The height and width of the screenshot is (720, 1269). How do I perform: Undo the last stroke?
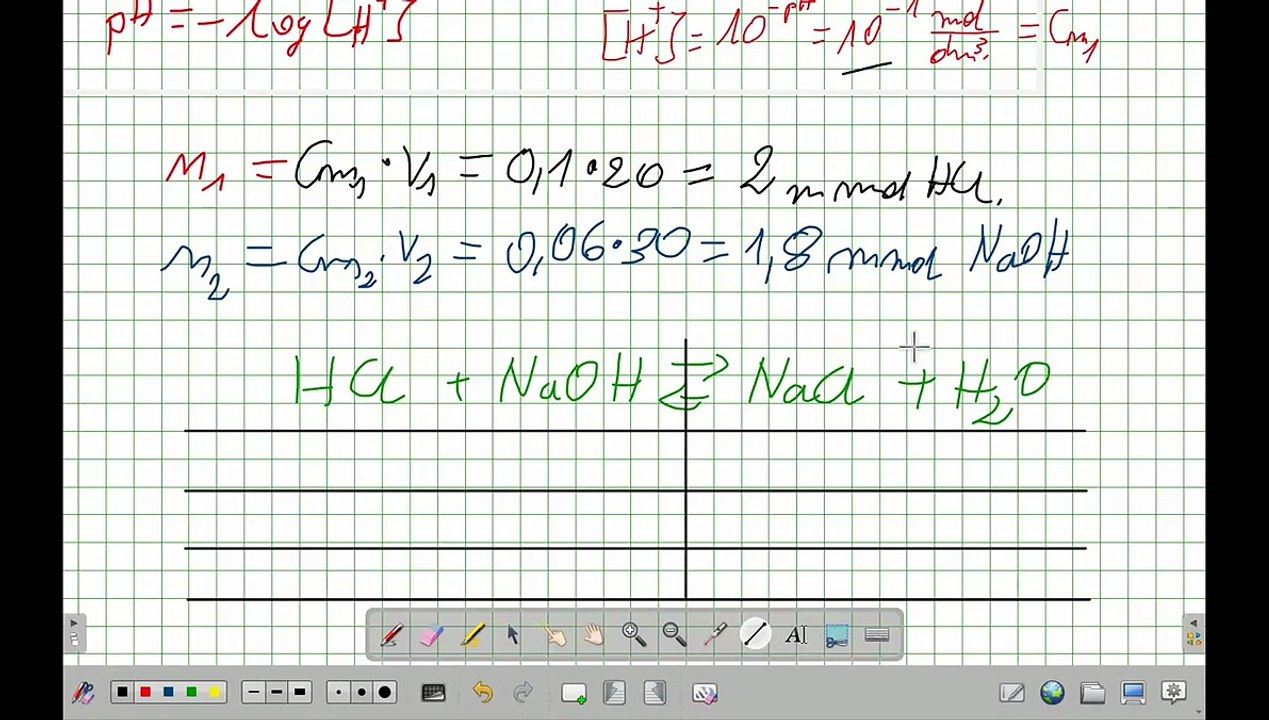point(483,692)
